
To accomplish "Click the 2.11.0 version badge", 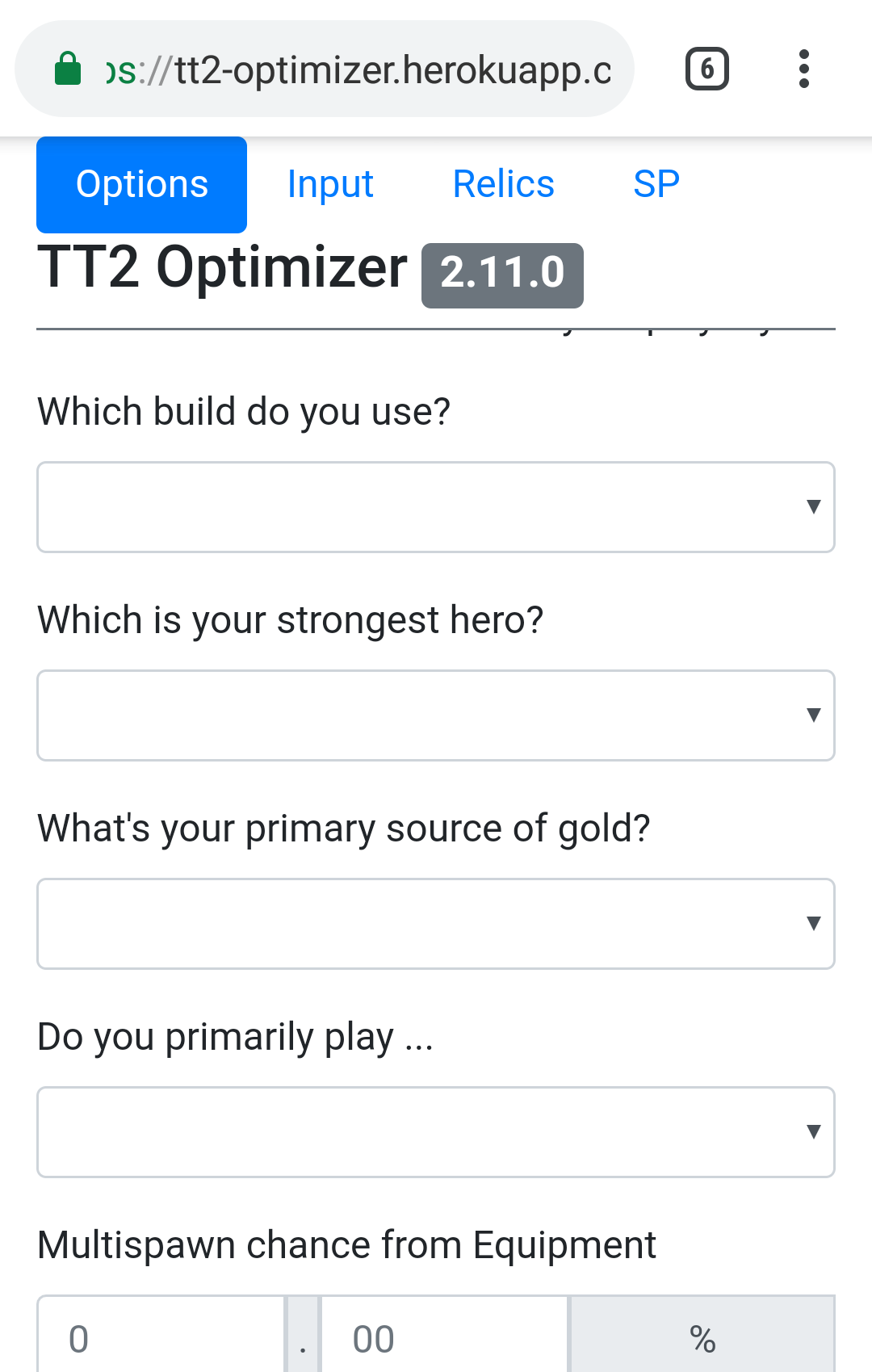I will (502, 275).
